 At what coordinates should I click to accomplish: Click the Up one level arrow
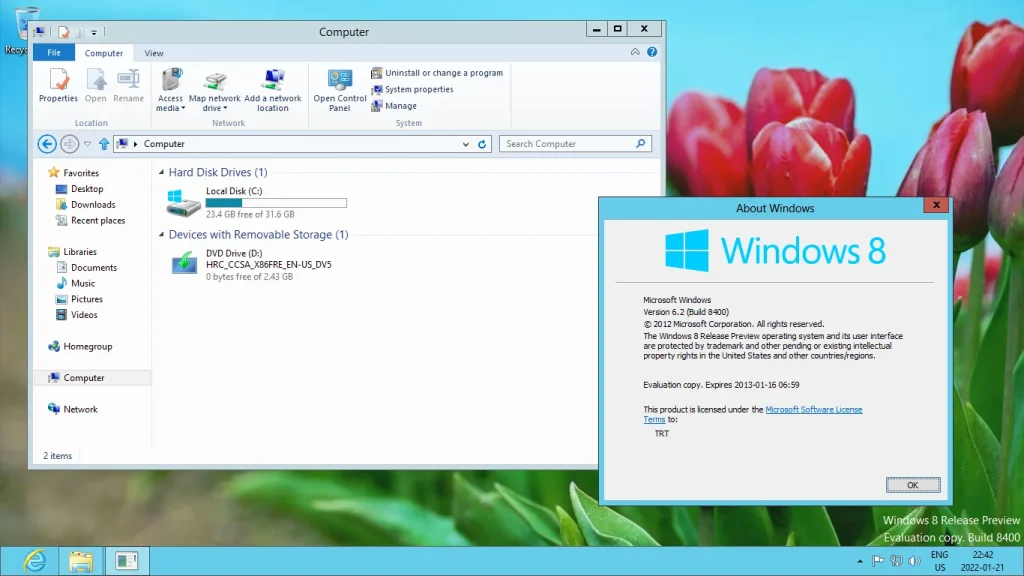click(x=104, y=144)
